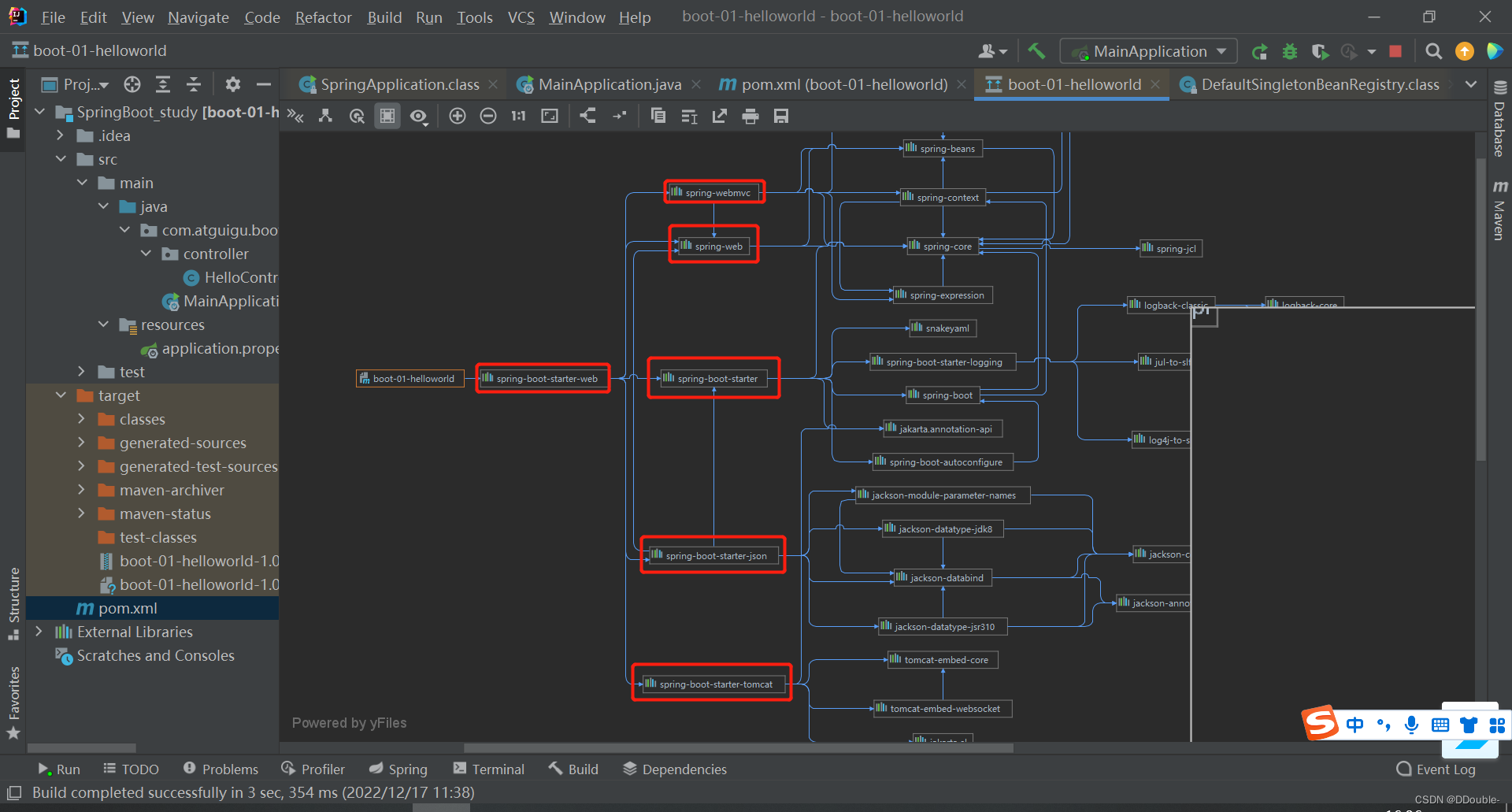Expand all in Project panel toolbar

click(x=163, y=84)
